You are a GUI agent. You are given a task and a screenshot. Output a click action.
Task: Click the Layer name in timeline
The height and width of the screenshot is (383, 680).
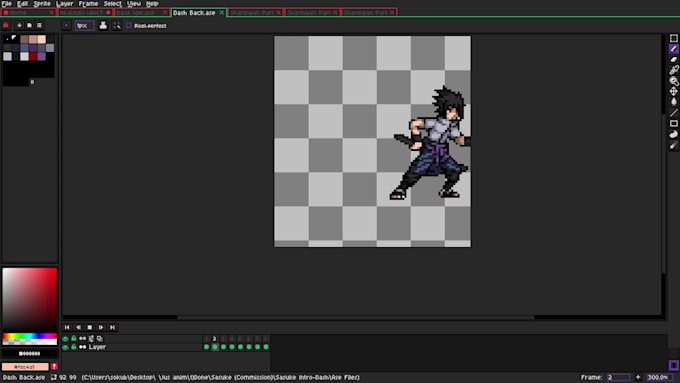coord(97,347)
